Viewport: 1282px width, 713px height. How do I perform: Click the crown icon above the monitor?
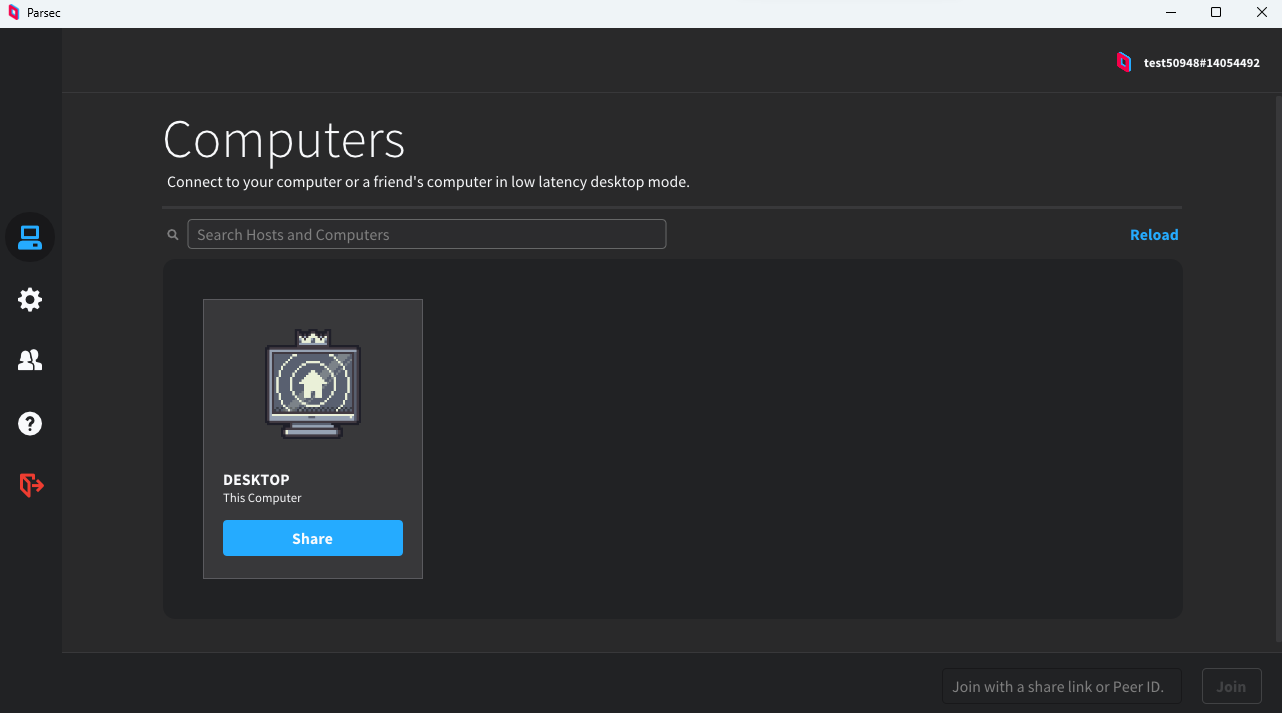313,338
